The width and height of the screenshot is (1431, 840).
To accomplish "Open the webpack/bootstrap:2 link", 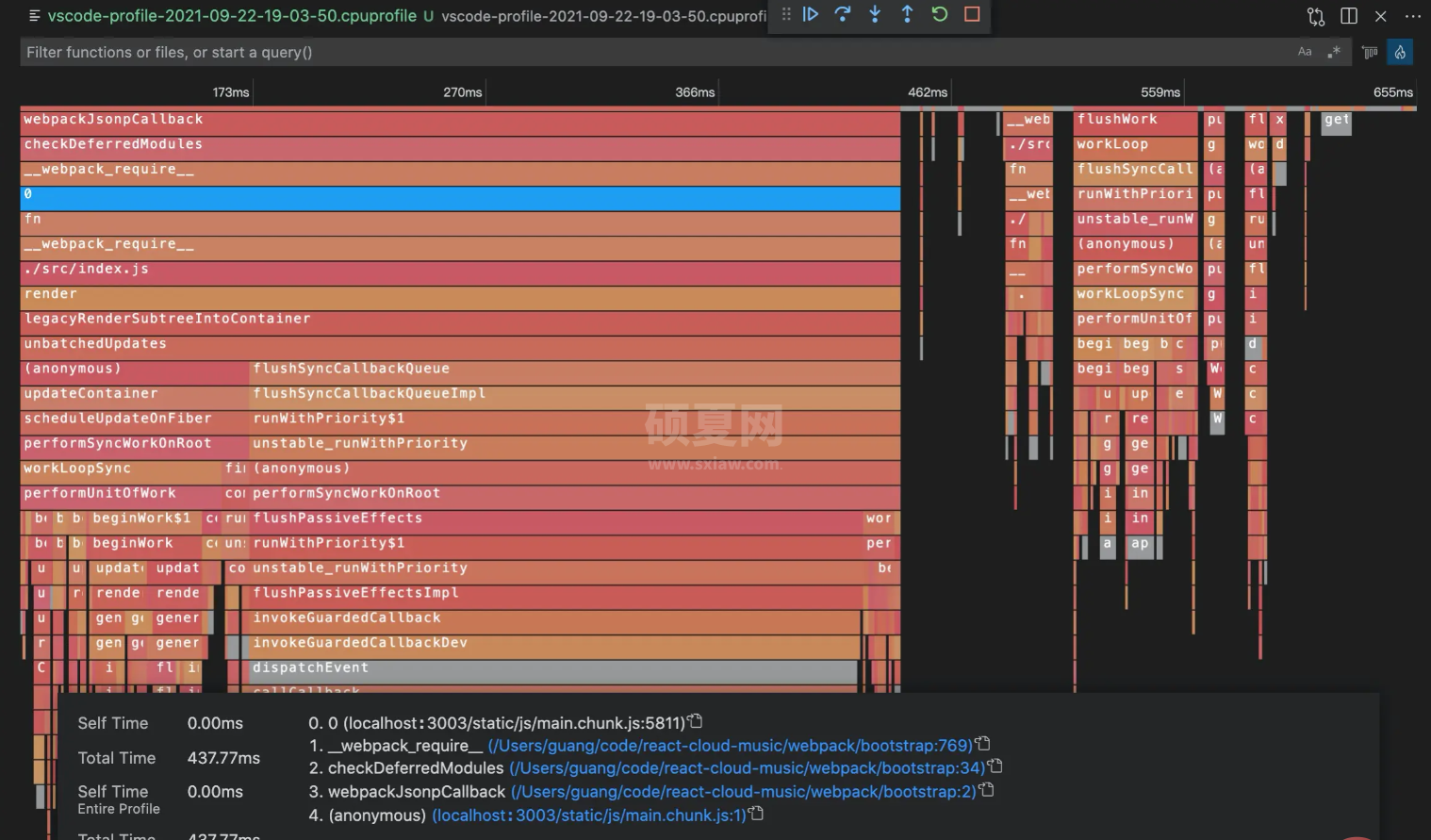I will [744, 792].
